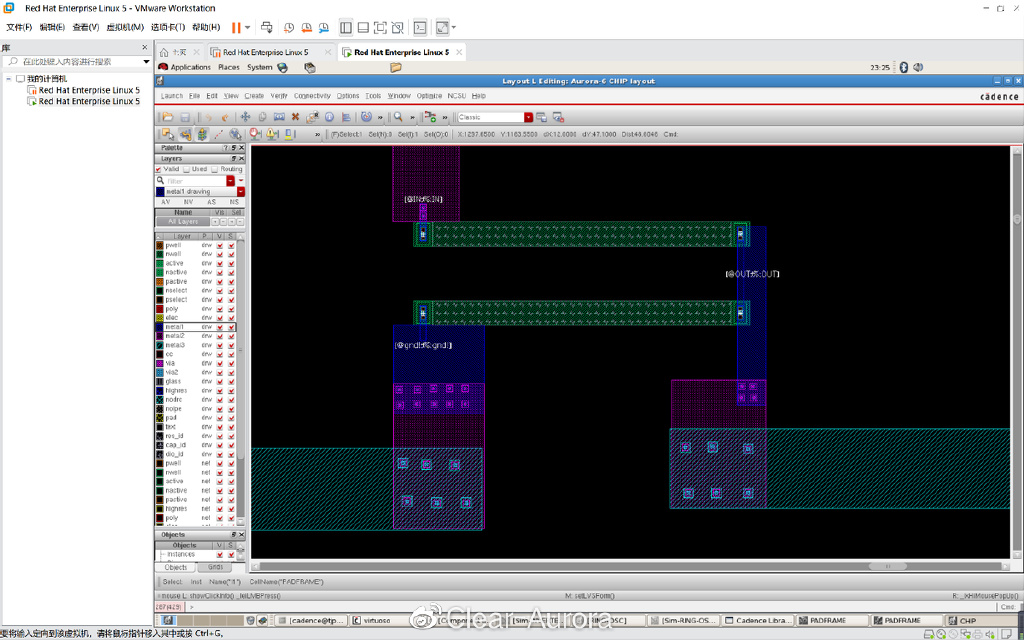
Task: Open the metal1 drawing layer dropdown
Action: (241, 192)
